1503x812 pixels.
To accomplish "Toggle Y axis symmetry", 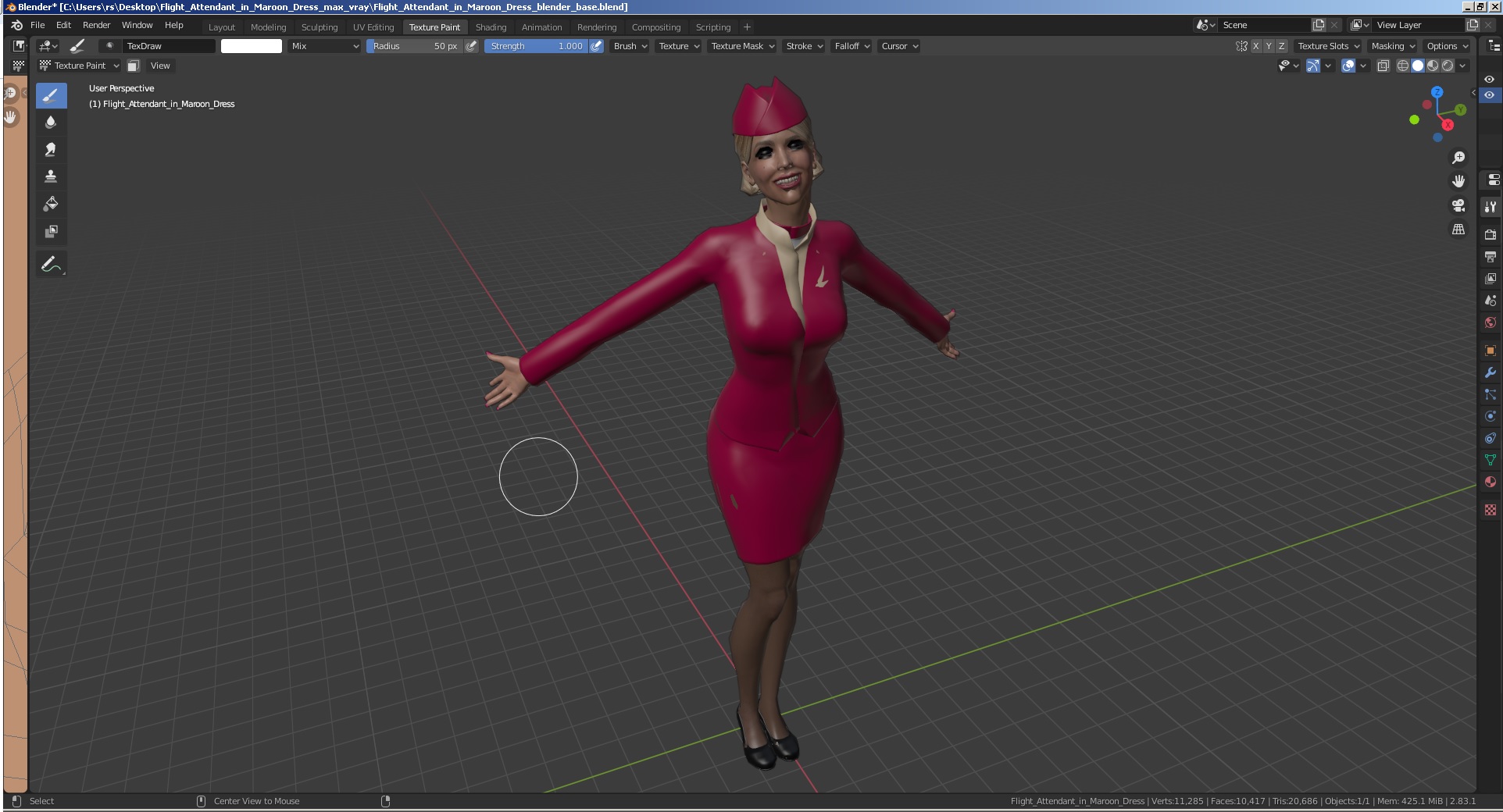I will (x=1269, y=46).
